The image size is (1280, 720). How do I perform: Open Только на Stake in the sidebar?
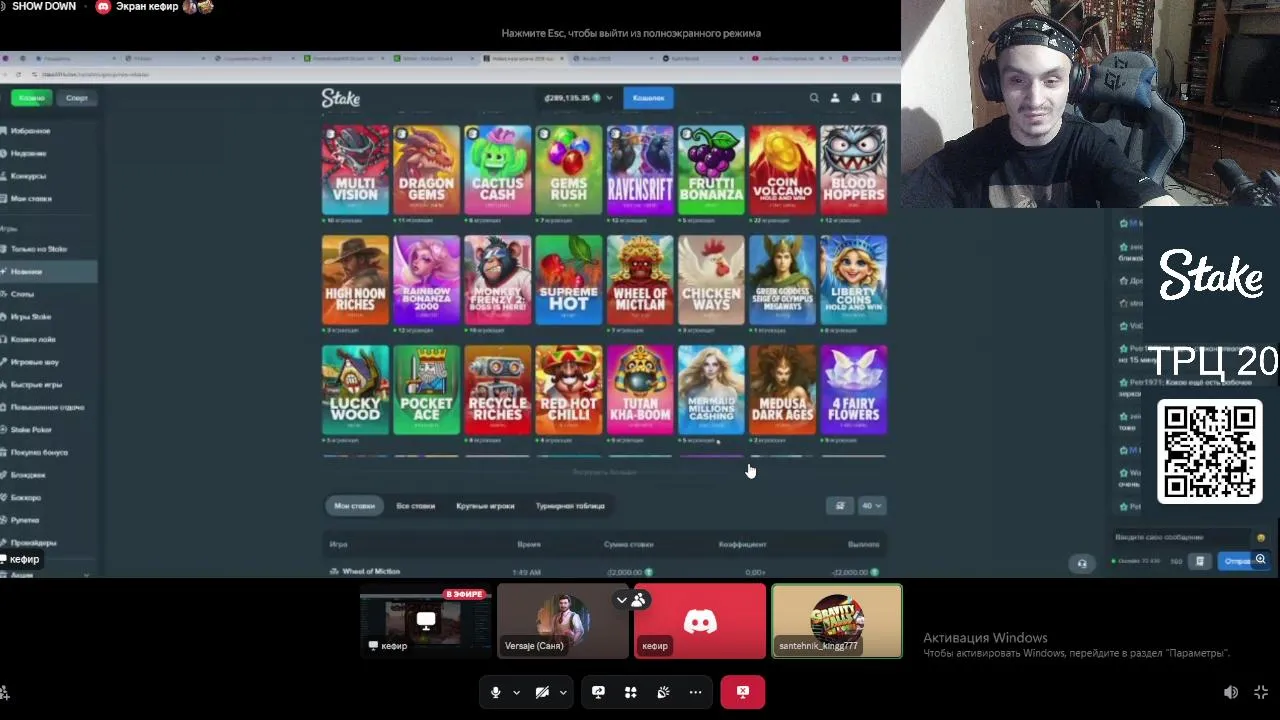coord(38,249)
